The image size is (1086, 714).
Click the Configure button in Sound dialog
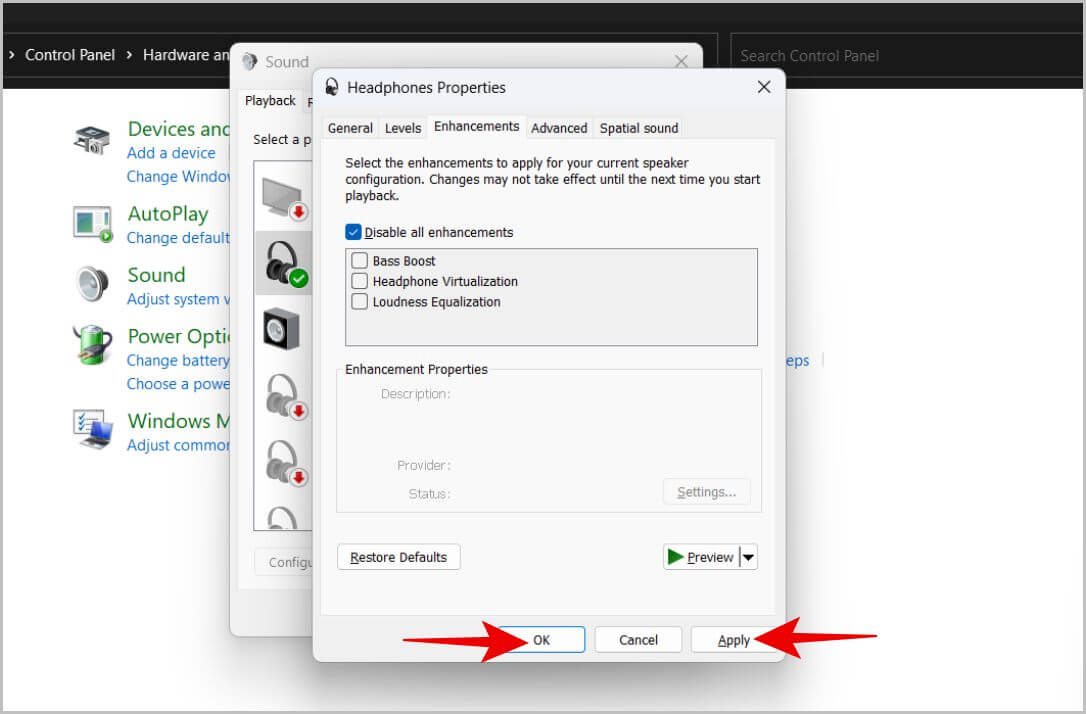click(284, 562)
